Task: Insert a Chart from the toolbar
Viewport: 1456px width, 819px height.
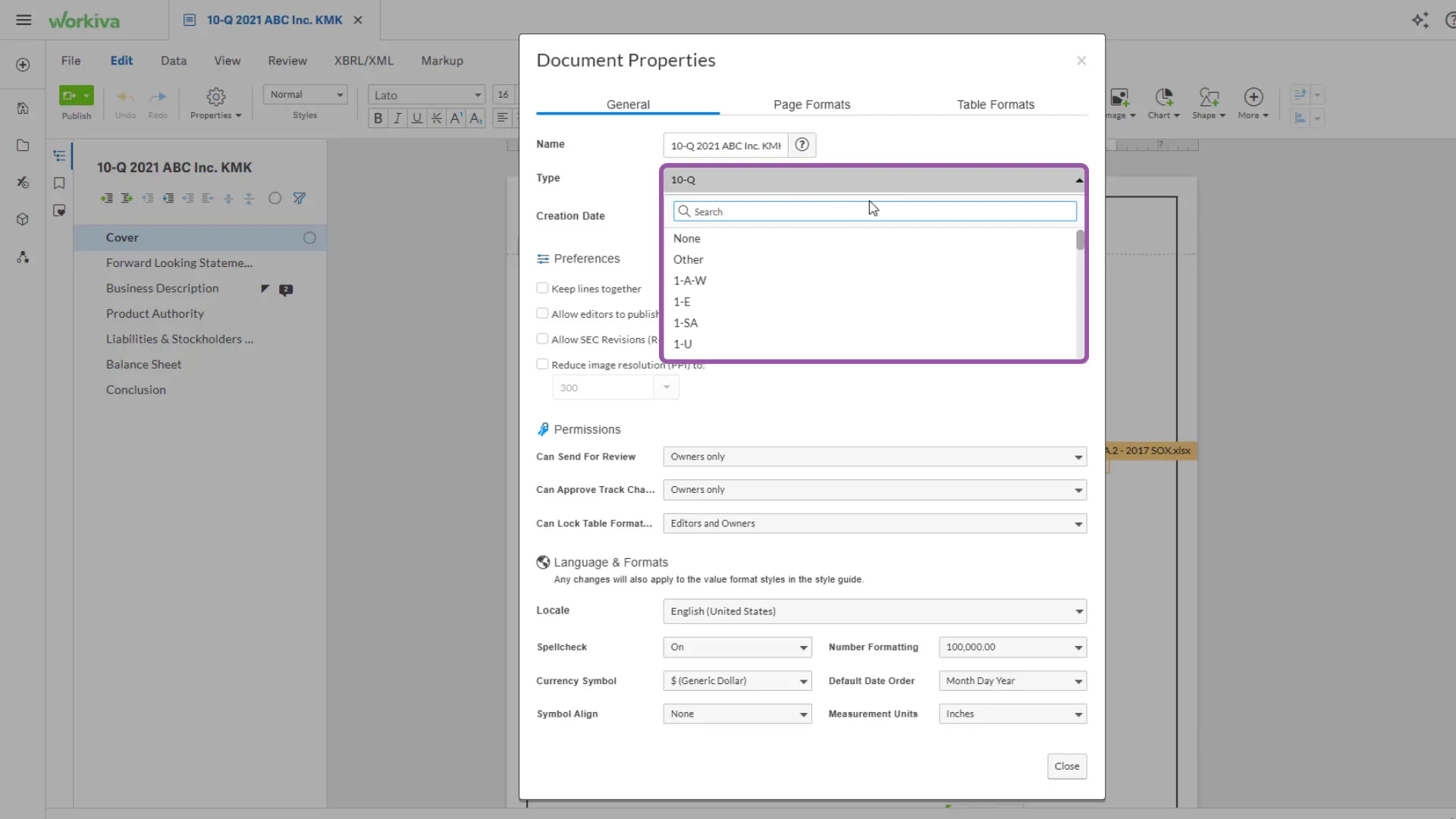Action: tap(1164, 102)
